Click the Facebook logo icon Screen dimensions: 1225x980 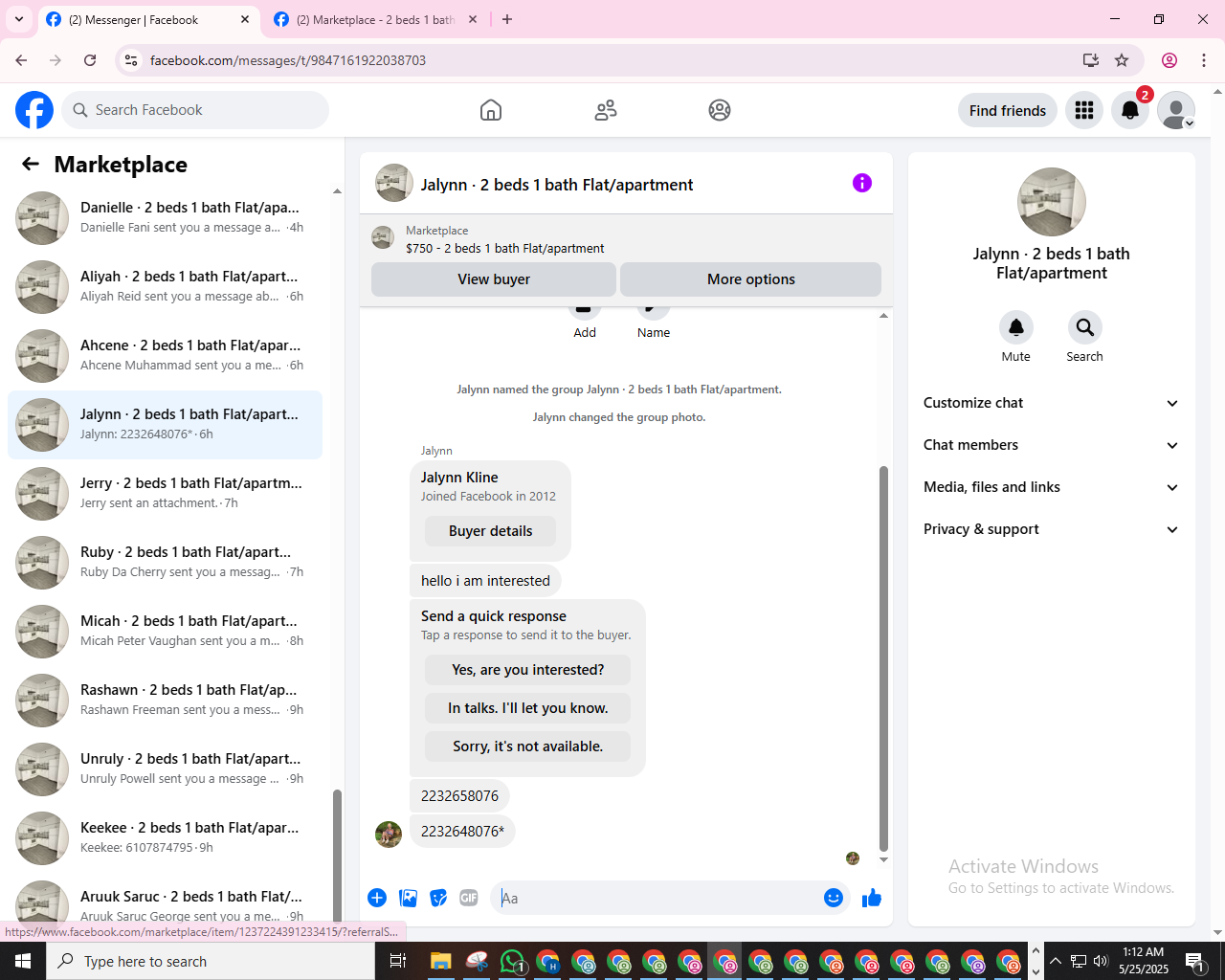click(x=34, y=110)
